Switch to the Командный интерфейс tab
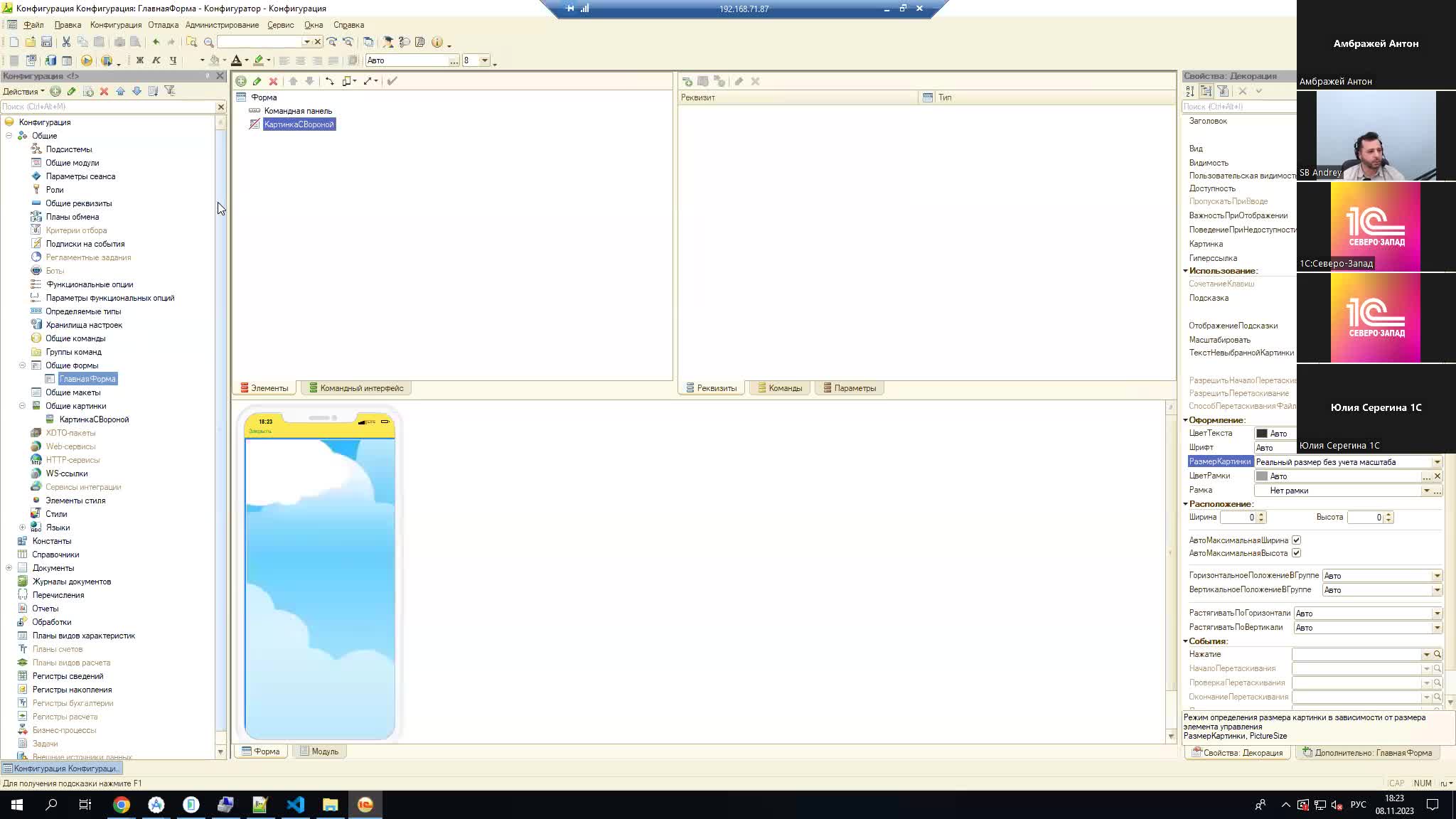1456x819 pixels. click(x=355, y=388)
